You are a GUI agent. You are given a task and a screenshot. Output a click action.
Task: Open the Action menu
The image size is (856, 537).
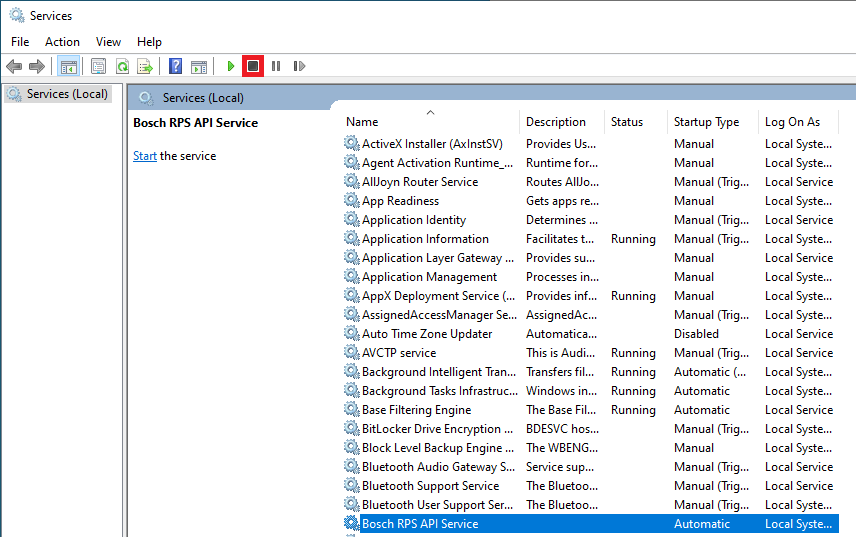(62, 41)
